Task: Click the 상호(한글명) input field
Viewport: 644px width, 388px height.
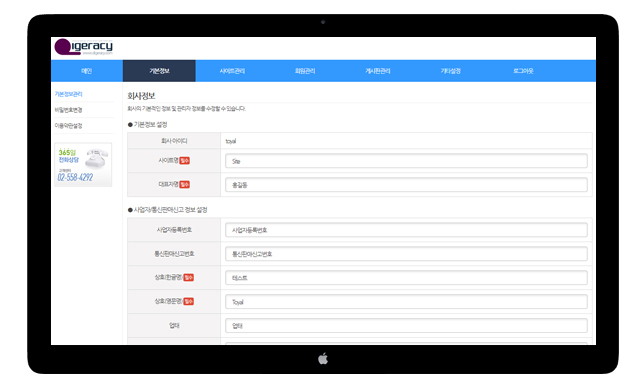Action: tap(406, 278)
